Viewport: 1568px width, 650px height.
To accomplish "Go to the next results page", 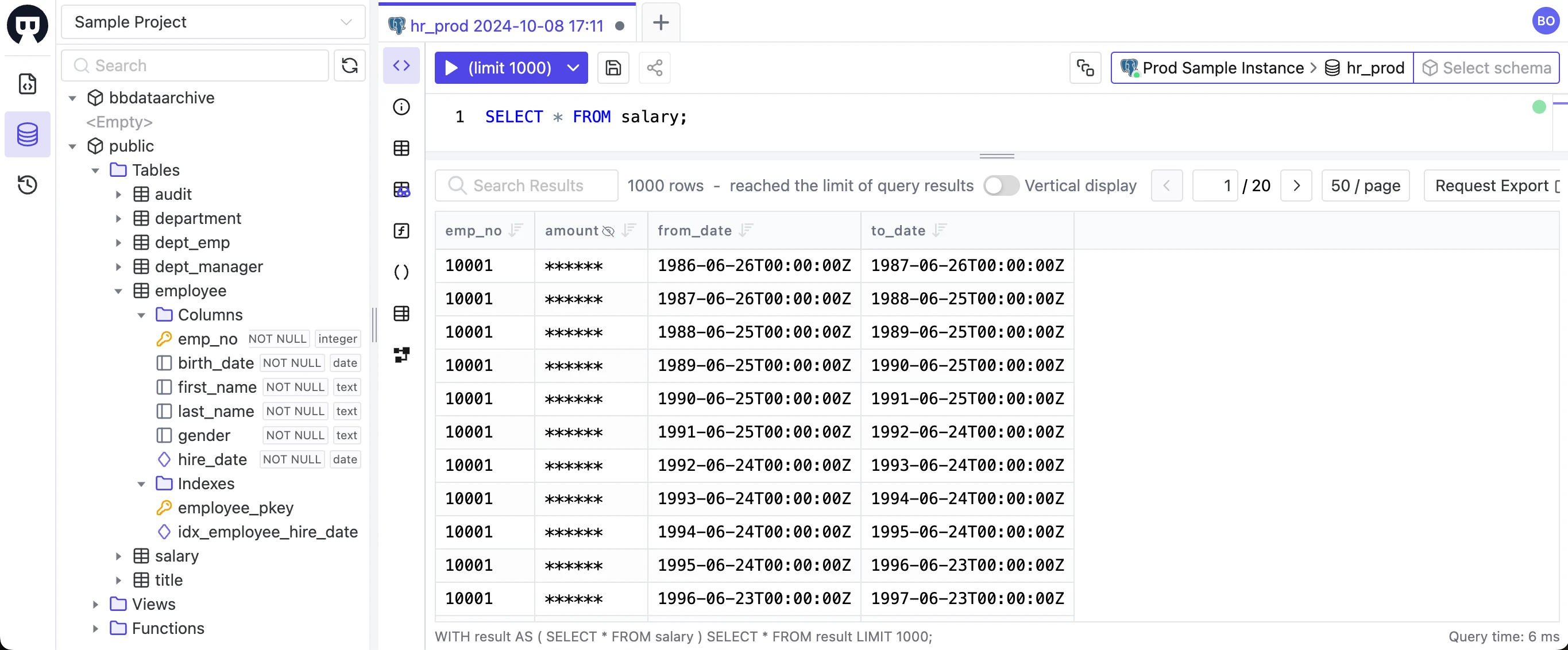I will click(1296, 186).
